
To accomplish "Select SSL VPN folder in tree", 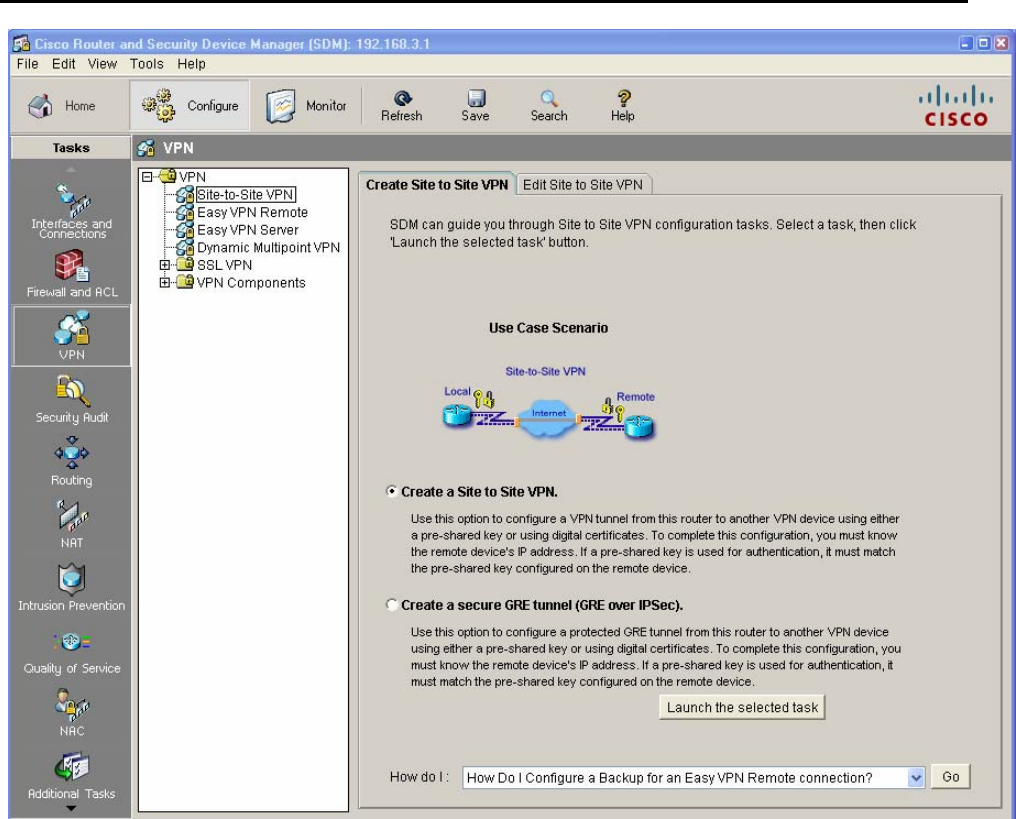I will click(224, 265).
